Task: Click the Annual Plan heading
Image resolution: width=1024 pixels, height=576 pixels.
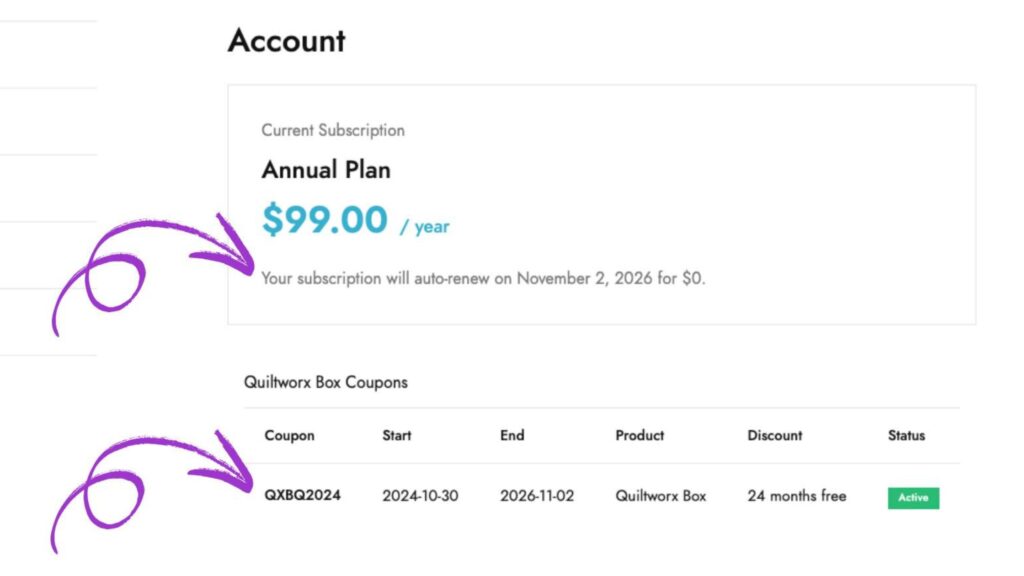Action: tap(327, 170)
